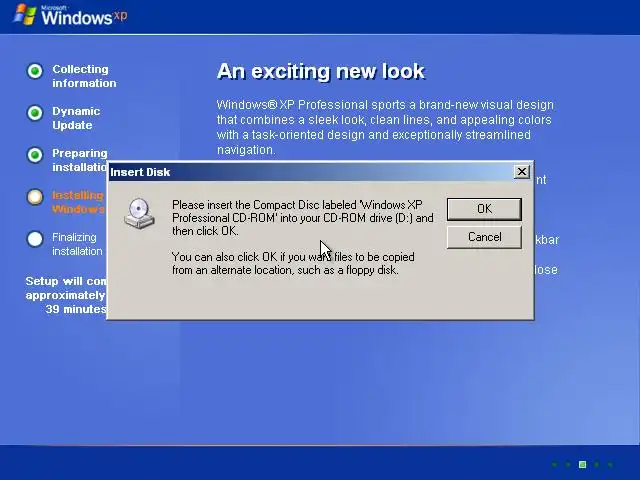
Task: Click the Installing Windows step indicator
Action: click(35, 197)
